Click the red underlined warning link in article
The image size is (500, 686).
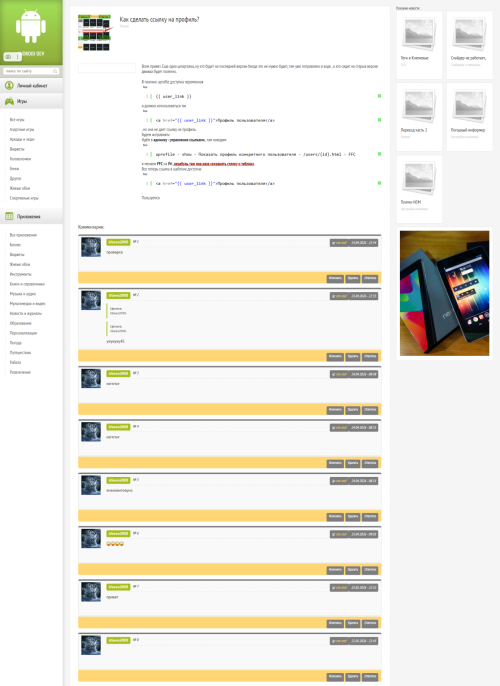click(213, 164)
